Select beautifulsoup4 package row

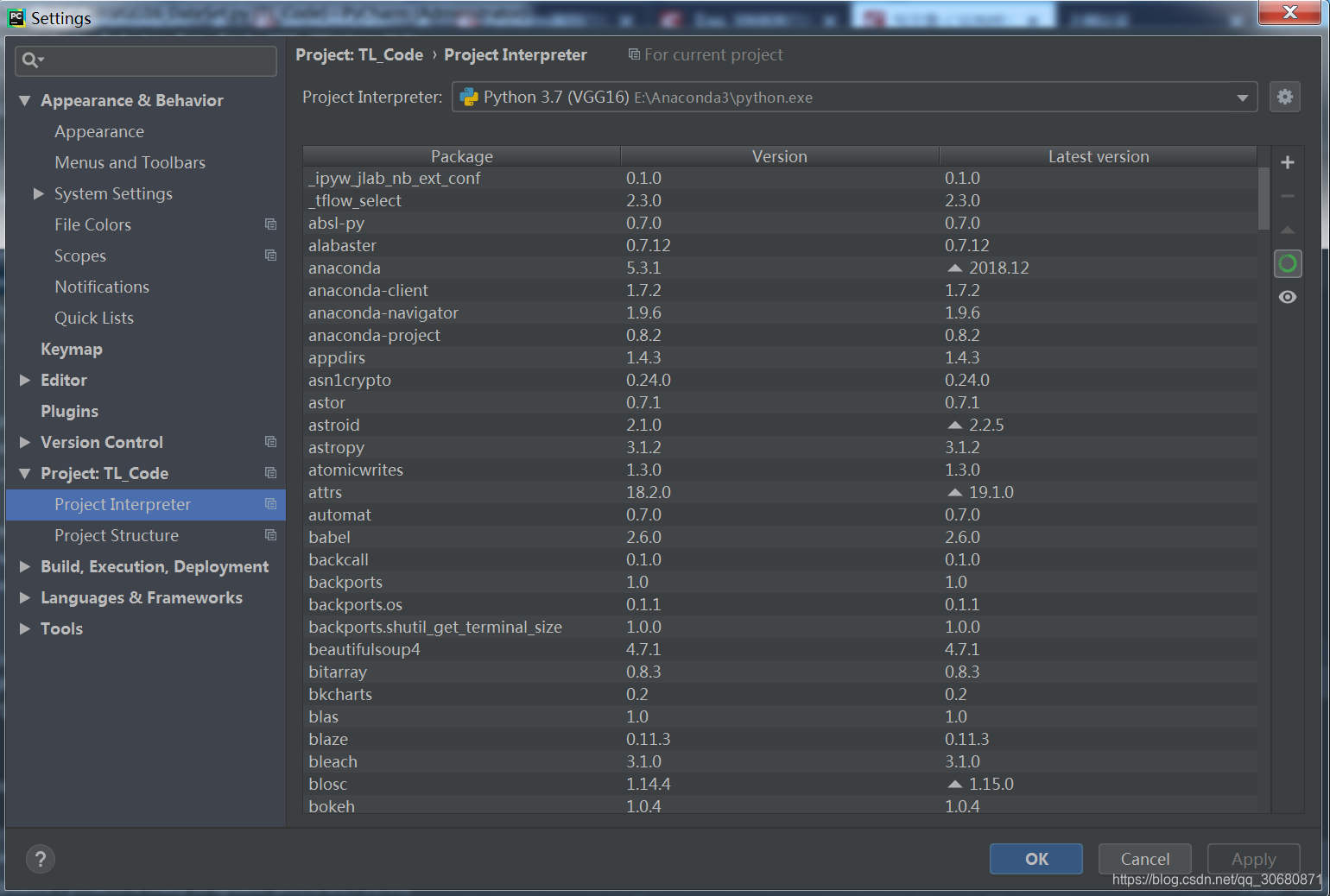point(781,649)
